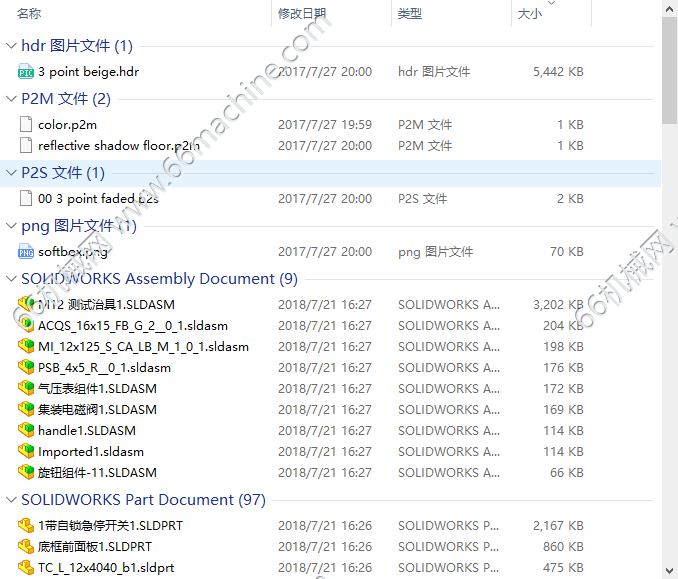Click the color.p2m blank file icon
678x579 pixels.
[x=26, y=125]
